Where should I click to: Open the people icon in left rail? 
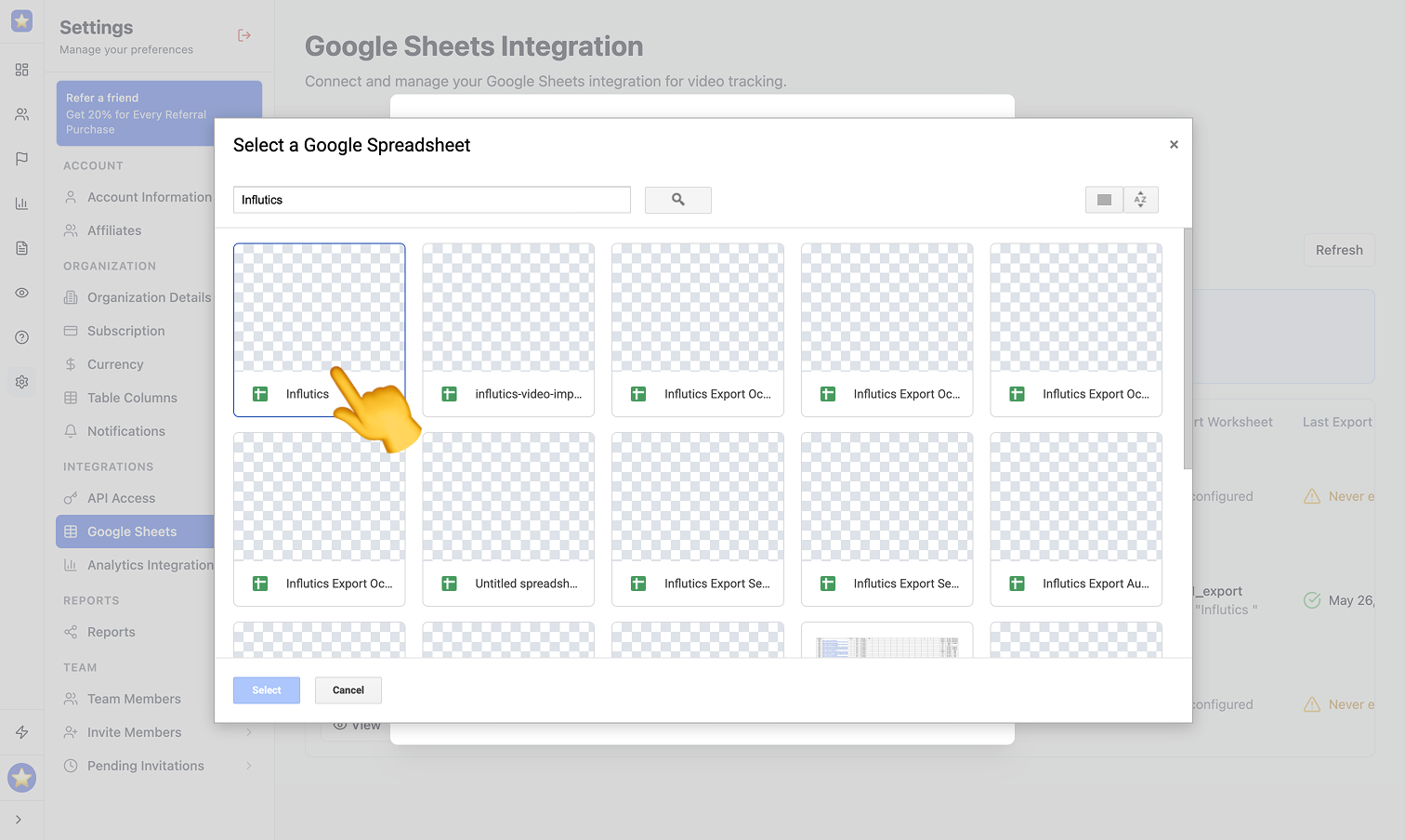(x=21, y=114)
